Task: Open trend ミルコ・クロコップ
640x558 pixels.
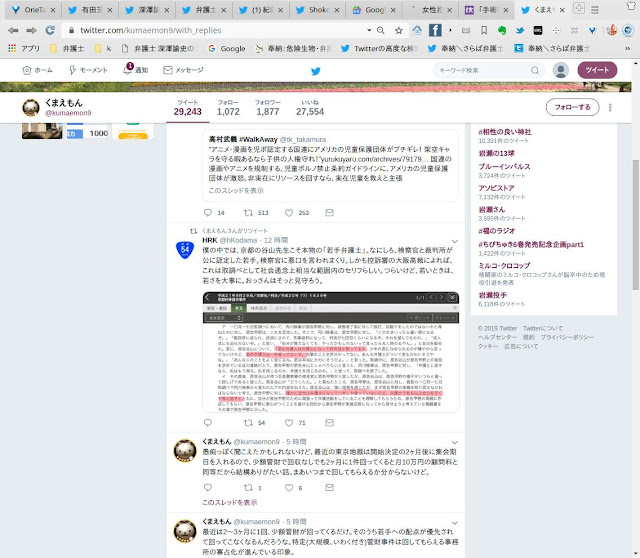Action: (504, 266)
